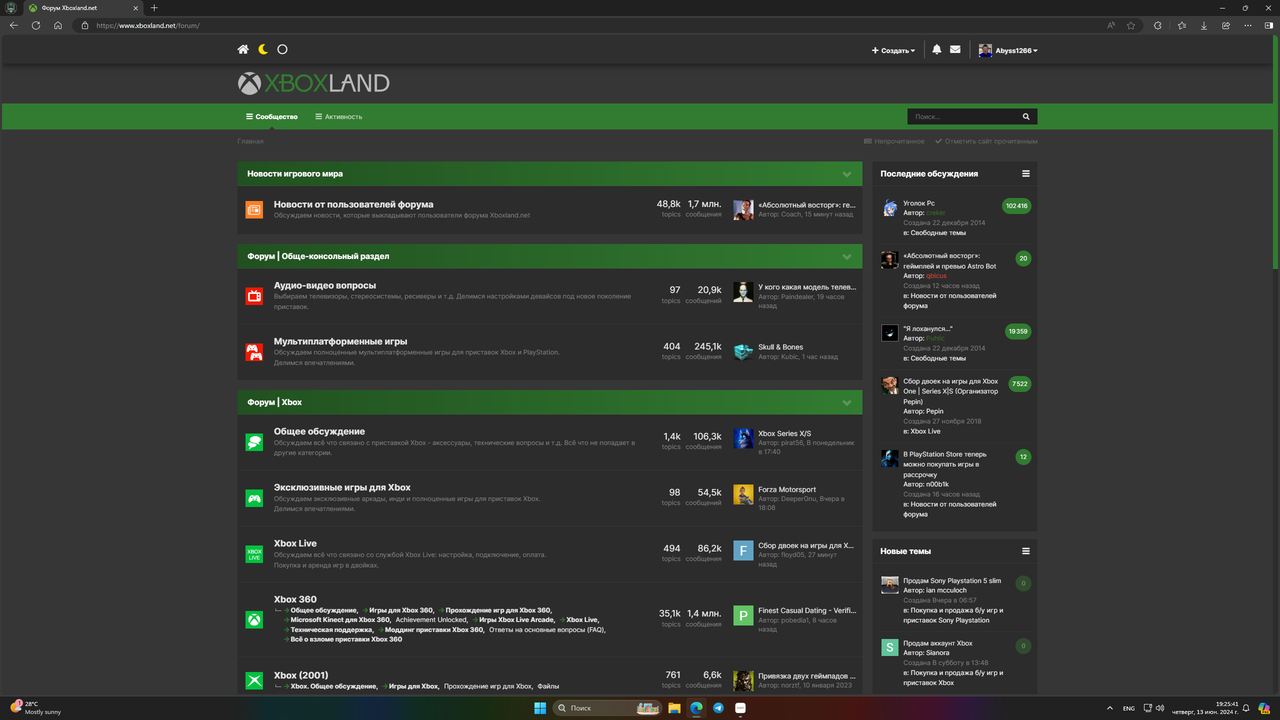Click Мультиплатформенные игры gamepad icon
The height and width of the screenshot is (720, 1280).
[254, 352]
